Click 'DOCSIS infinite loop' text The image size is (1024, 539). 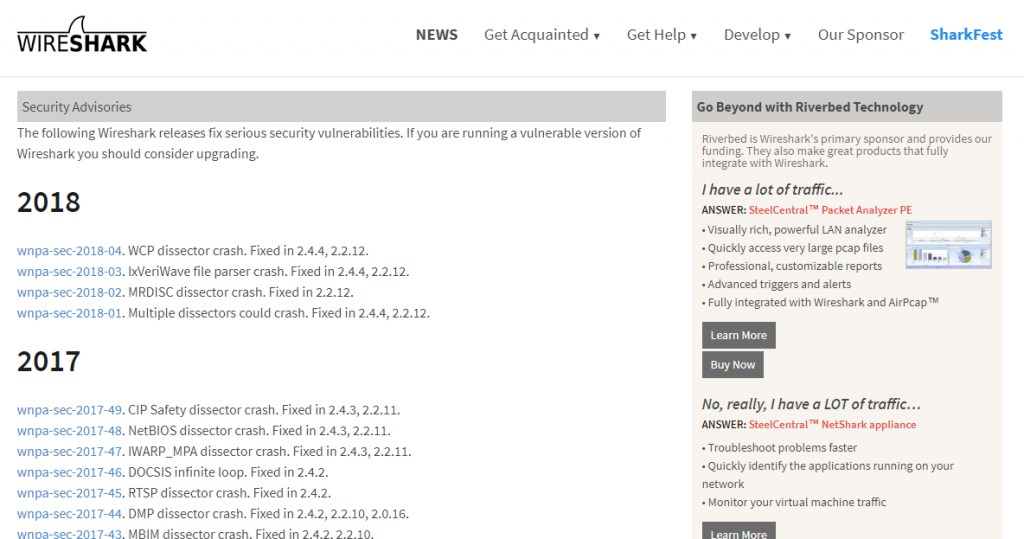(x=185, y=472)
